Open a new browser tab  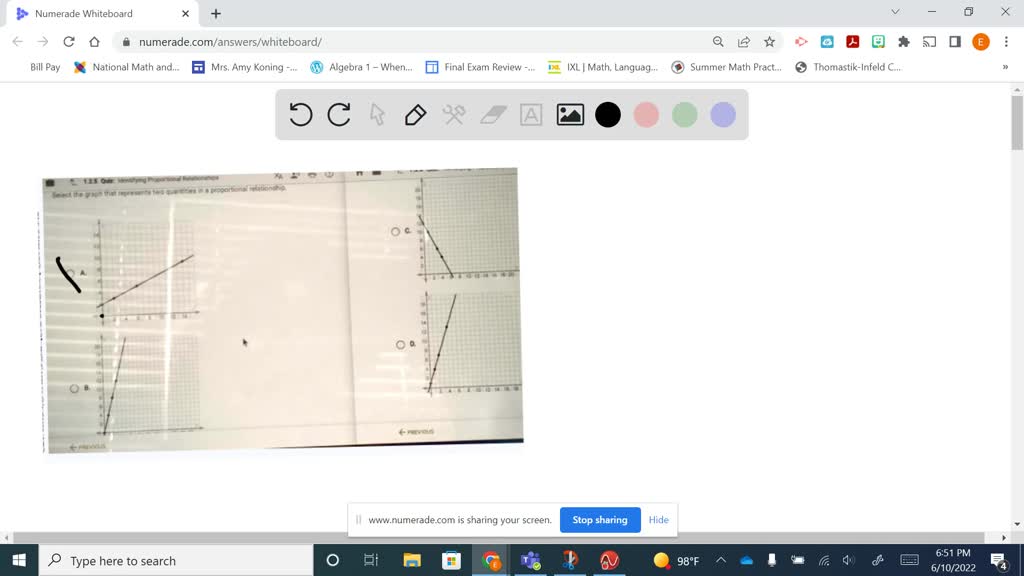218,14
